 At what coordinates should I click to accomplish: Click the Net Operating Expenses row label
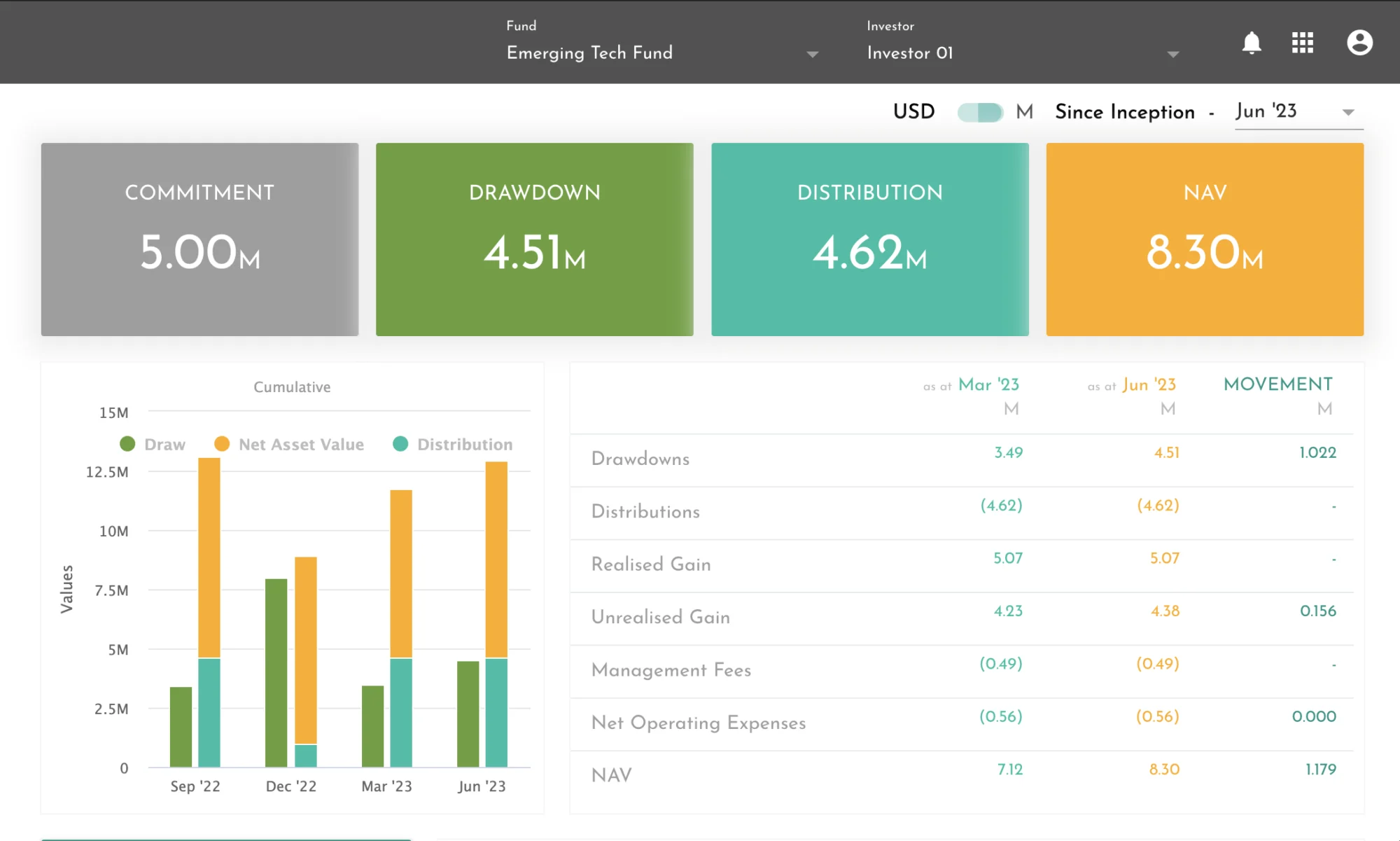click(699, 723)
